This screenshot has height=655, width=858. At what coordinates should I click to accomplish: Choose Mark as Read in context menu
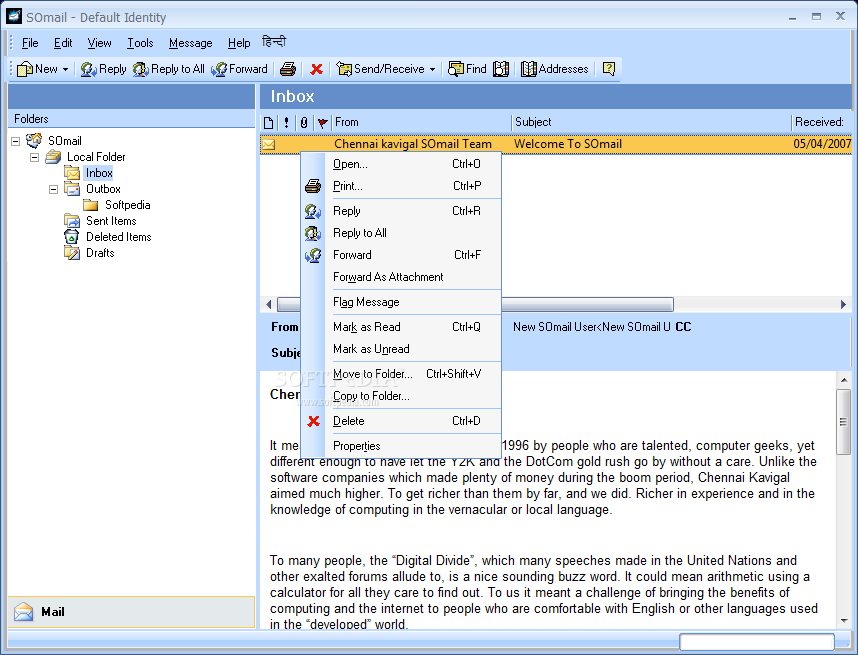pyautogui.click(x=401, y=327)
